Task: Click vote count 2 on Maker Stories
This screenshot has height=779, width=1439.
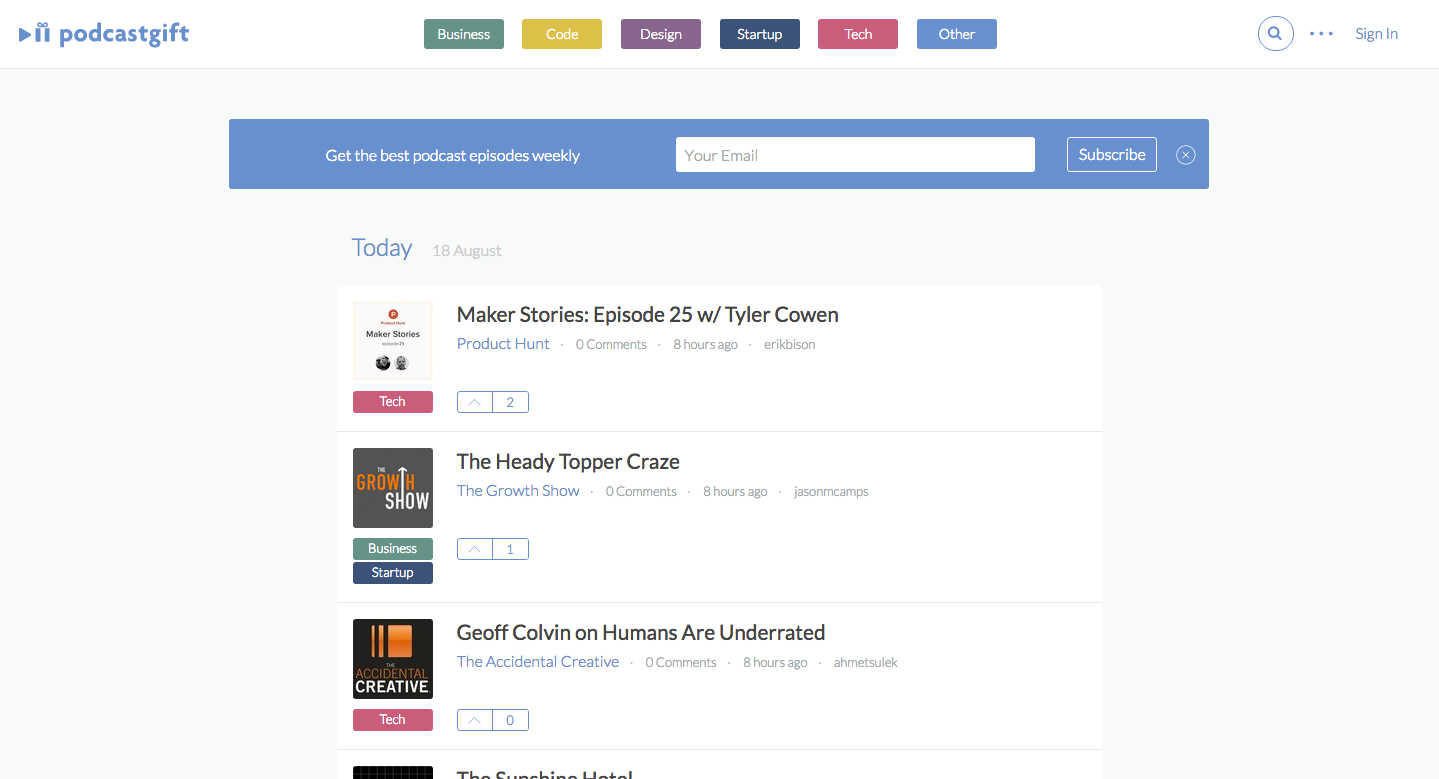Action: pyautogui.click(x=510, y=402)
